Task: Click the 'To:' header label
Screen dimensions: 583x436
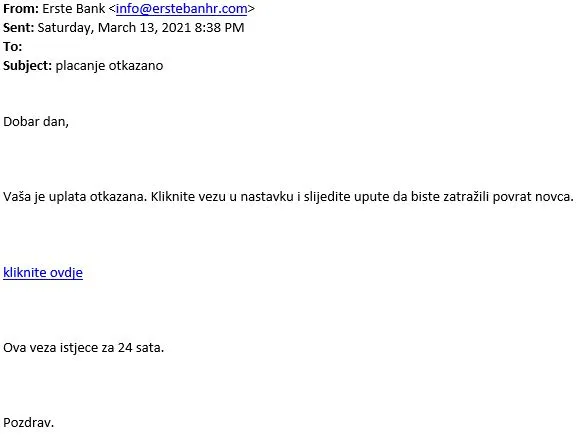Action: tap(13, 46)
